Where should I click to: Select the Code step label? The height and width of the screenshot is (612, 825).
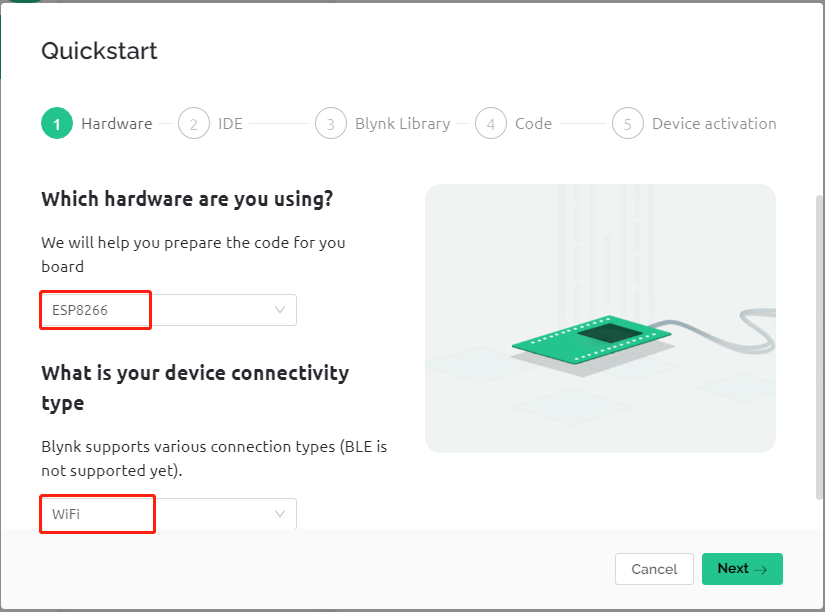pyautogui.click(x=534, y=124)
